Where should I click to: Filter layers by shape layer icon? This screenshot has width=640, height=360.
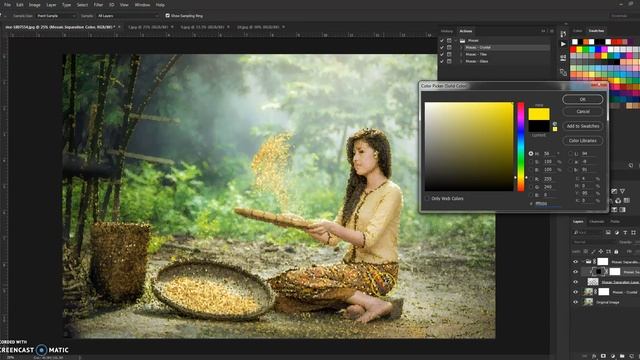point(633,232)
